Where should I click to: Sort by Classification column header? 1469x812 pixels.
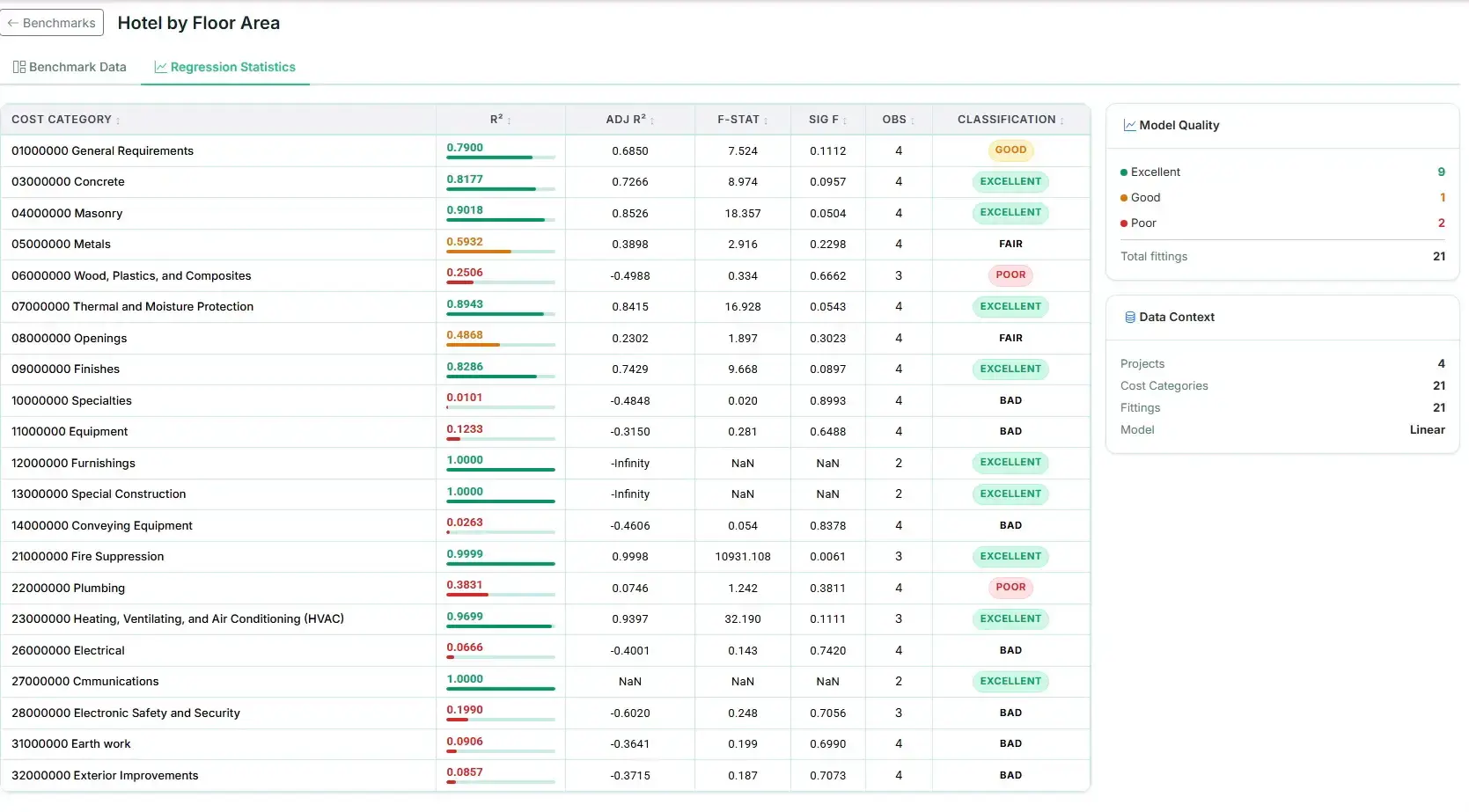pos(1011,120)
